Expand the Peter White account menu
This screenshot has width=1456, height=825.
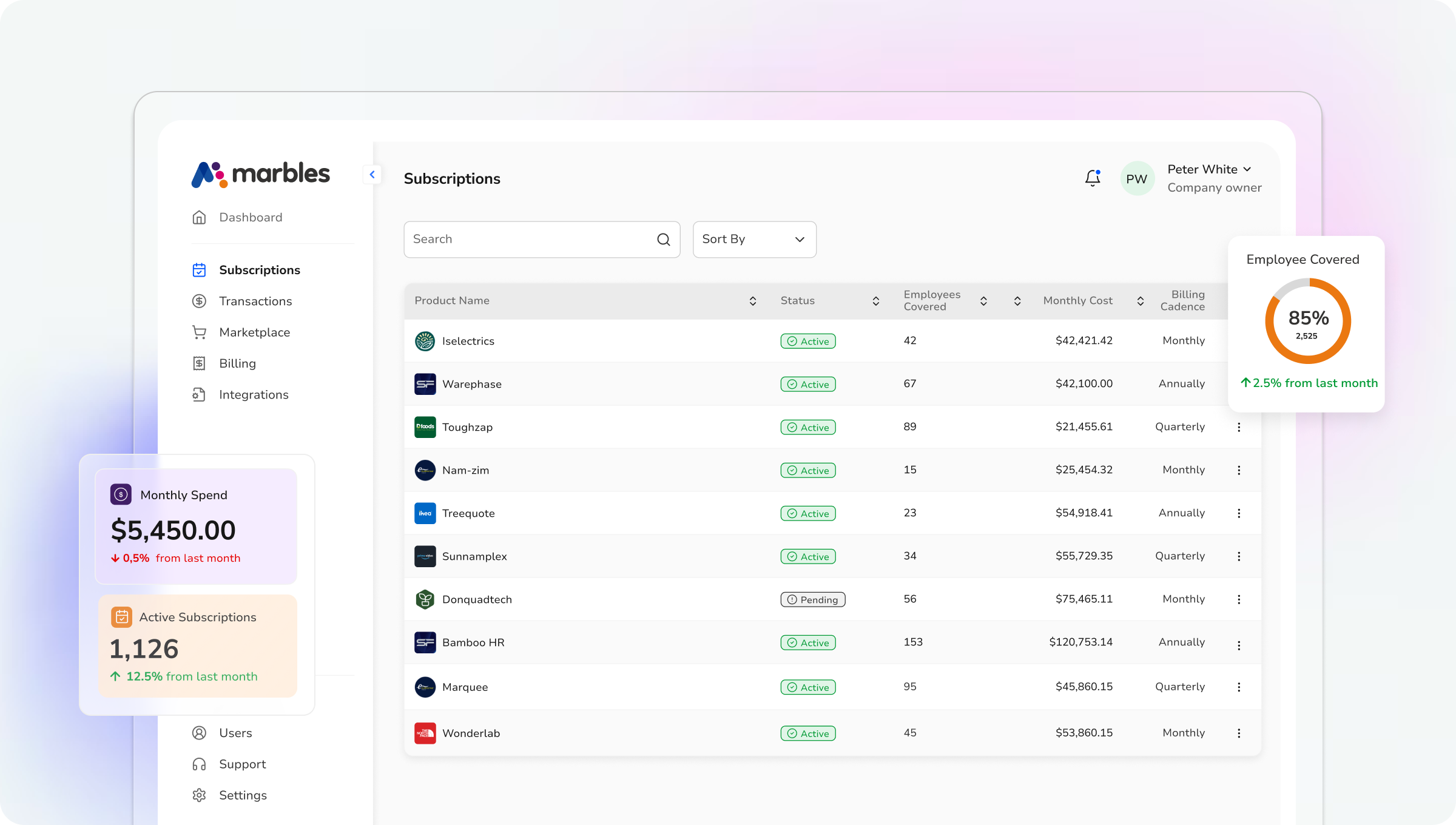point(1247,169)
